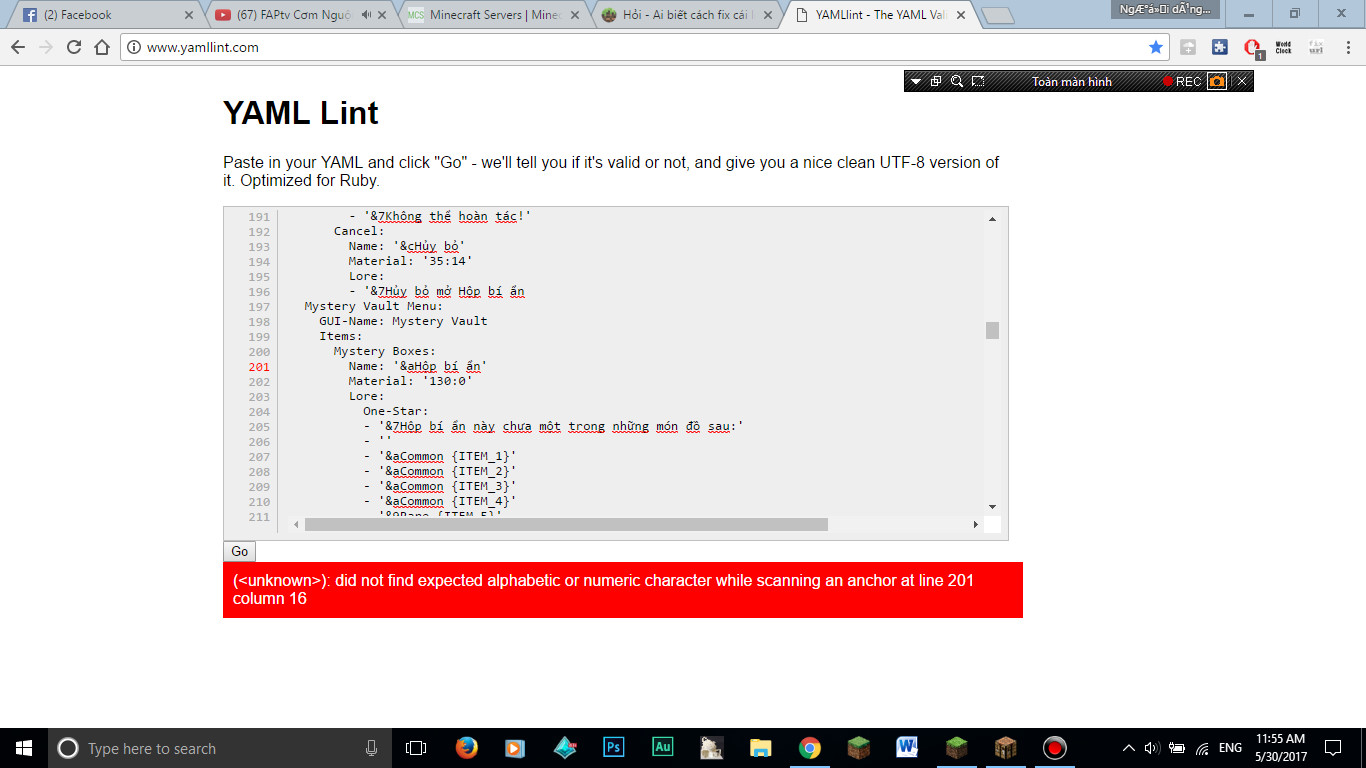Bookmark this page with the star icon
This screenshot has width=1366, height=768.
click(1156, 47)
